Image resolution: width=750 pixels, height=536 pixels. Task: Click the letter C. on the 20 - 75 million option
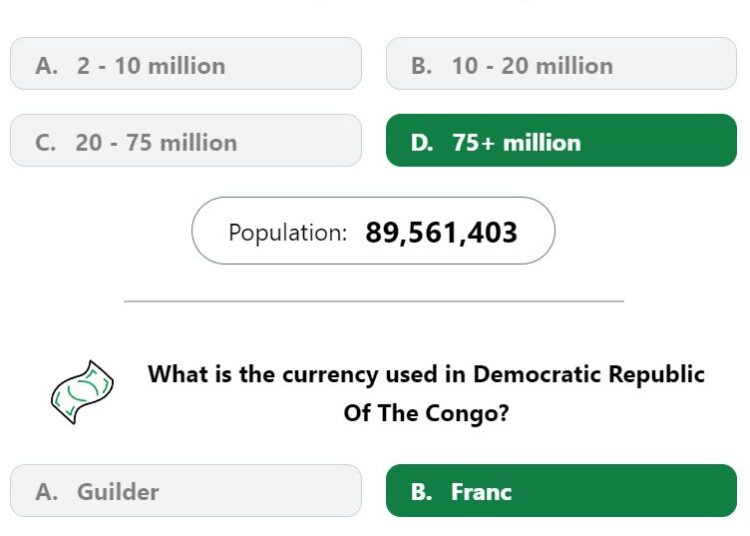(x=45, y=142)
